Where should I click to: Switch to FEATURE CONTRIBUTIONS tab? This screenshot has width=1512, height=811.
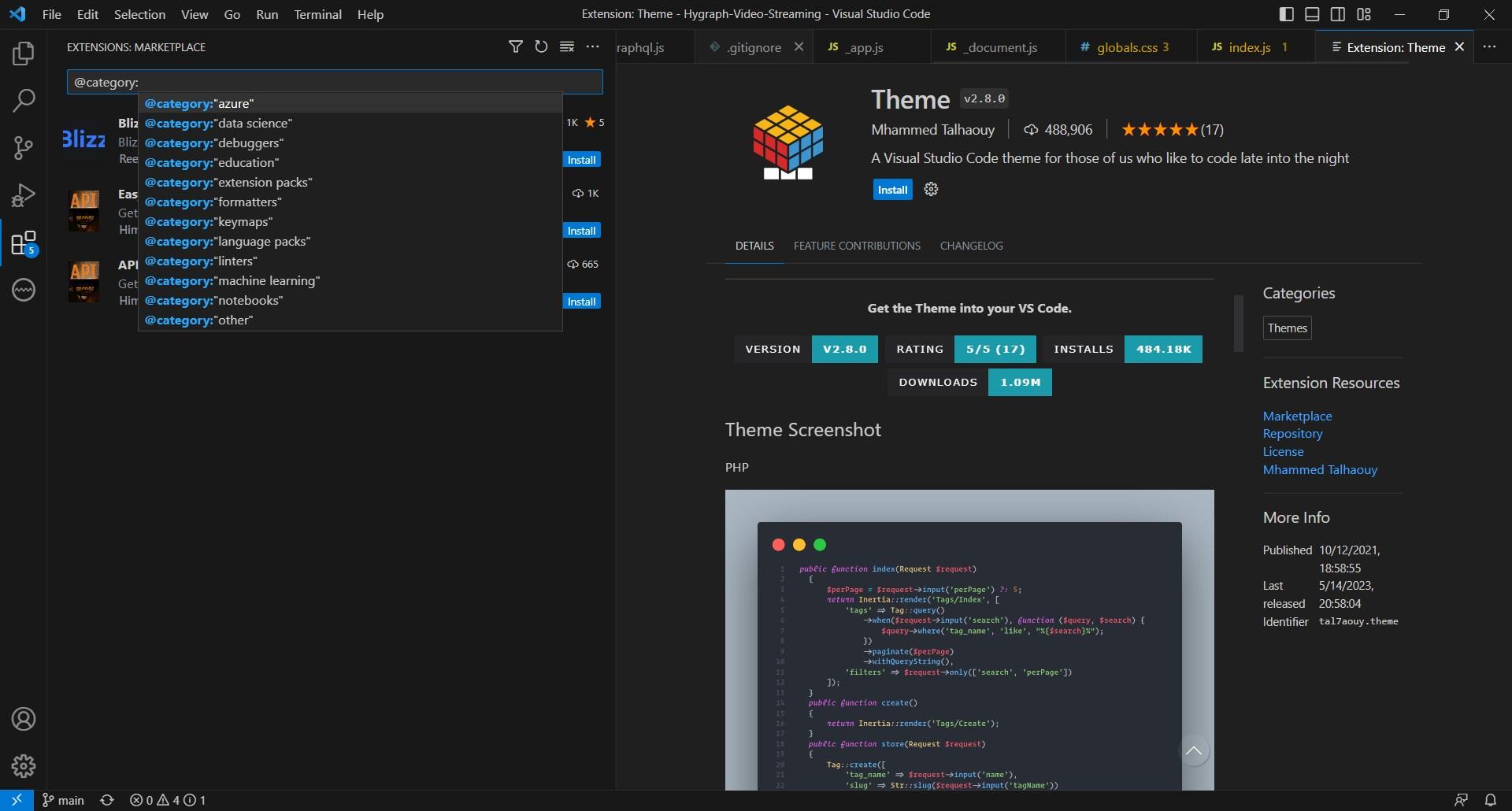(x=857, y=246)
